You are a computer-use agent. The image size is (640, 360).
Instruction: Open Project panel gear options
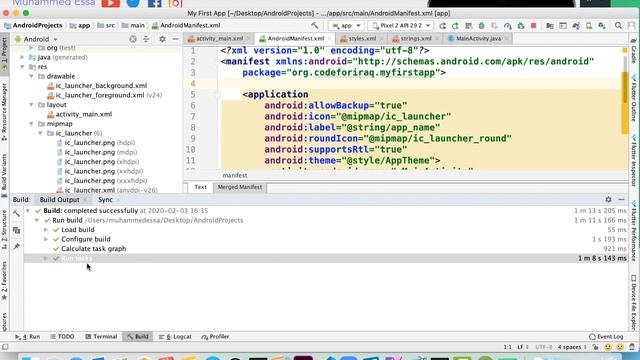click(x=162, y=39)
